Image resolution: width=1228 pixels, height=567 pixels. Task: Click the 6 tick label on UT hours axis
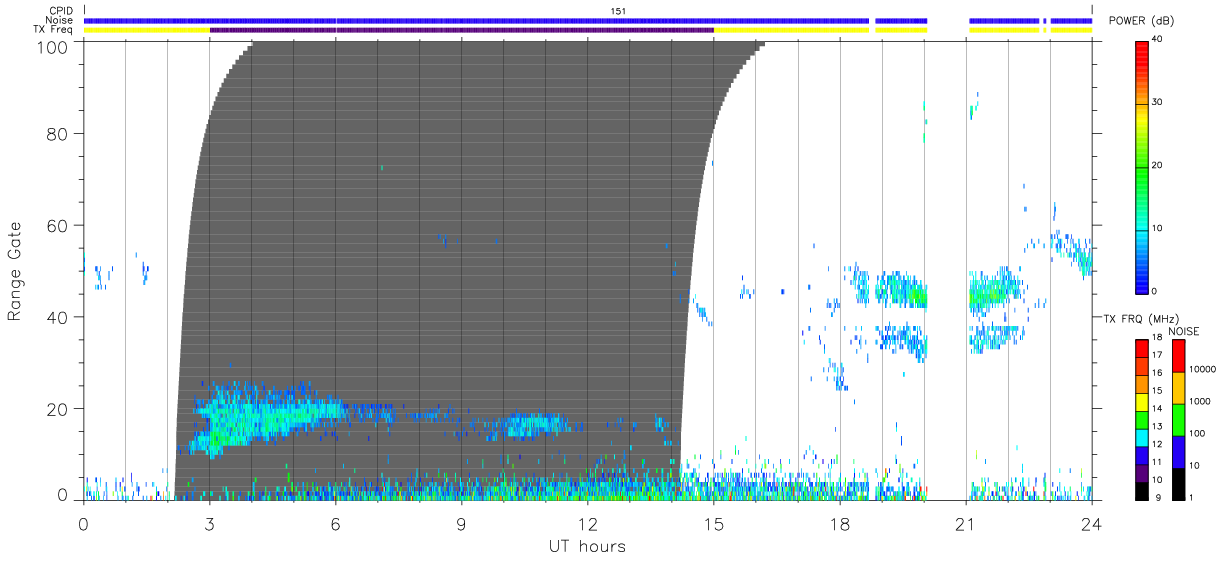335,522
